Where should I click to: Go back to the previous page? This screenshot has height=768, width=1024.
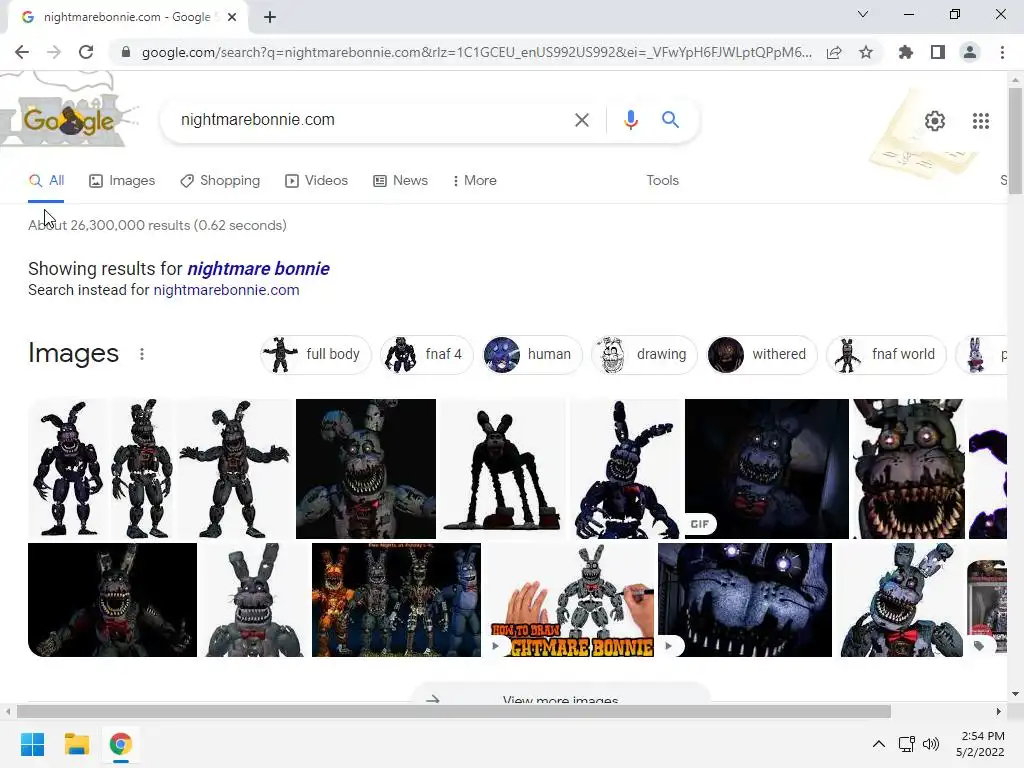click(22, 52)
